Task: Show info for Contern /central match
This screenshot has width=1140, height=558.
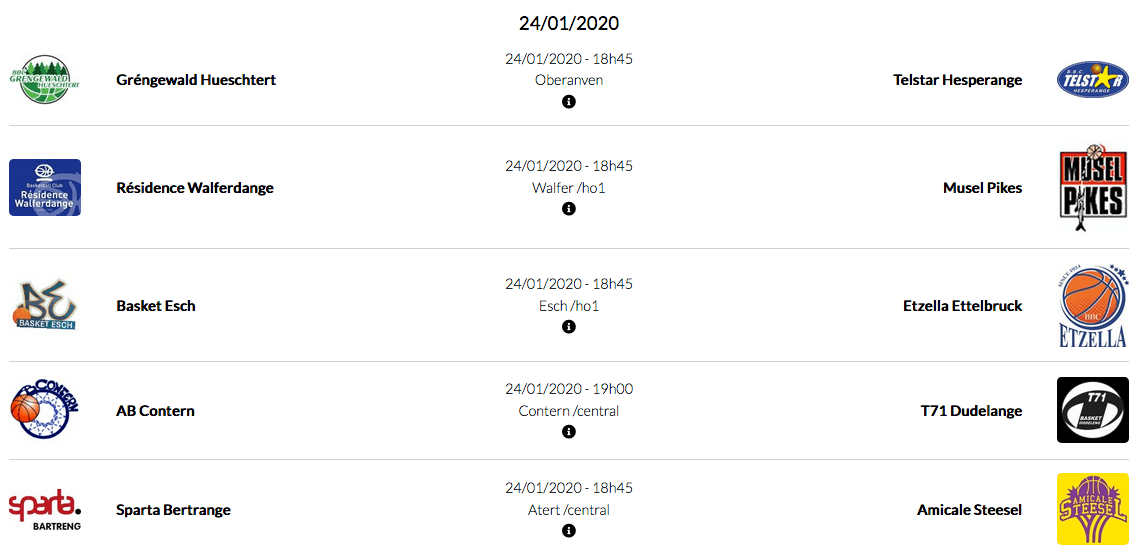Action: pyautogui.click(x=569, y=432)
